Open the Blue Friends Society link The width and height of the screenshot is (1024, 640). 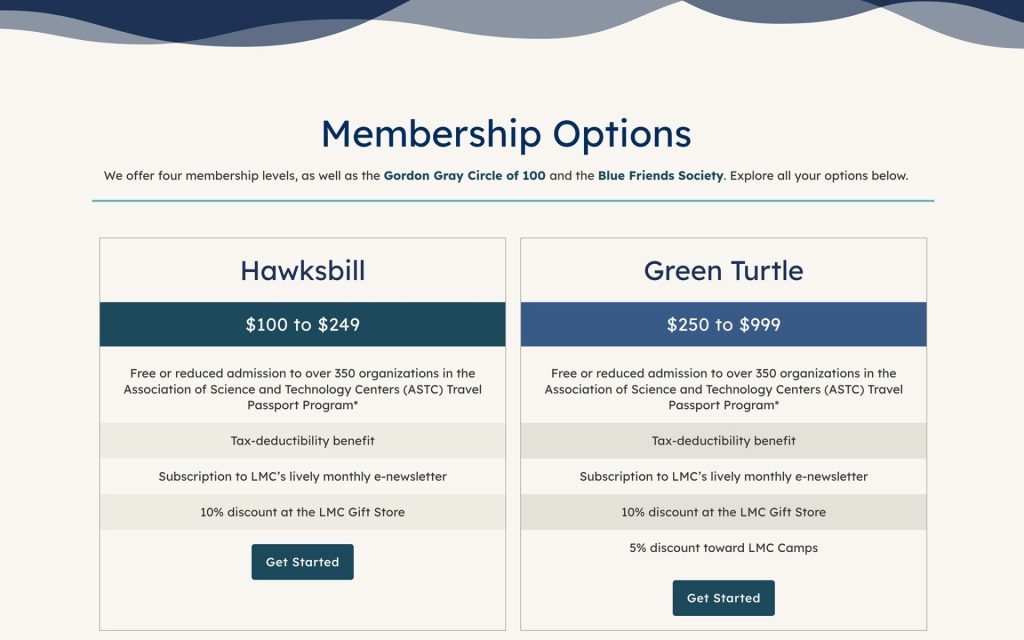(660, 176)
